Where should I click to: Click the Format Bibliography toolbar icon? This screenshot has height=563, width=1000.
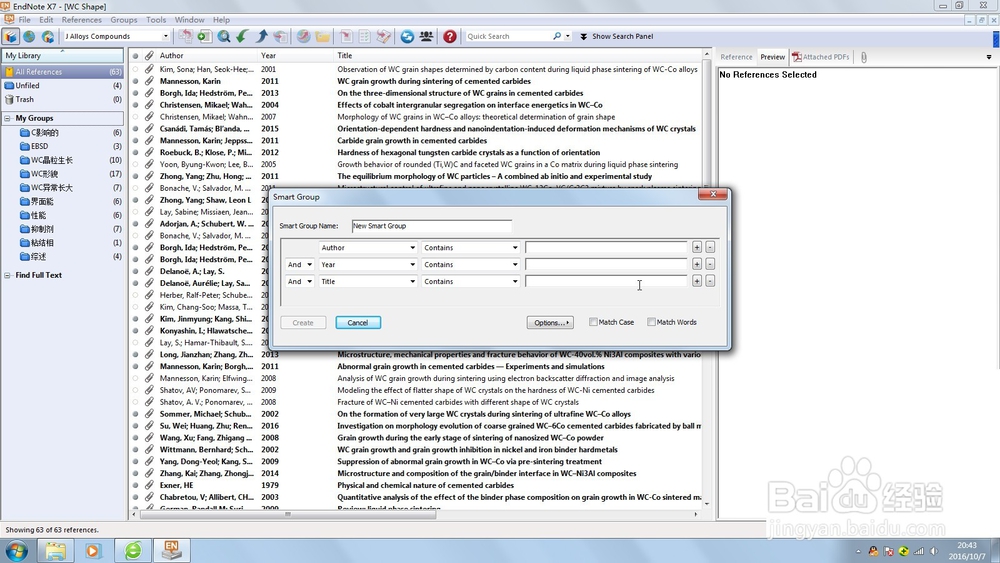click(x=365, y=36)
